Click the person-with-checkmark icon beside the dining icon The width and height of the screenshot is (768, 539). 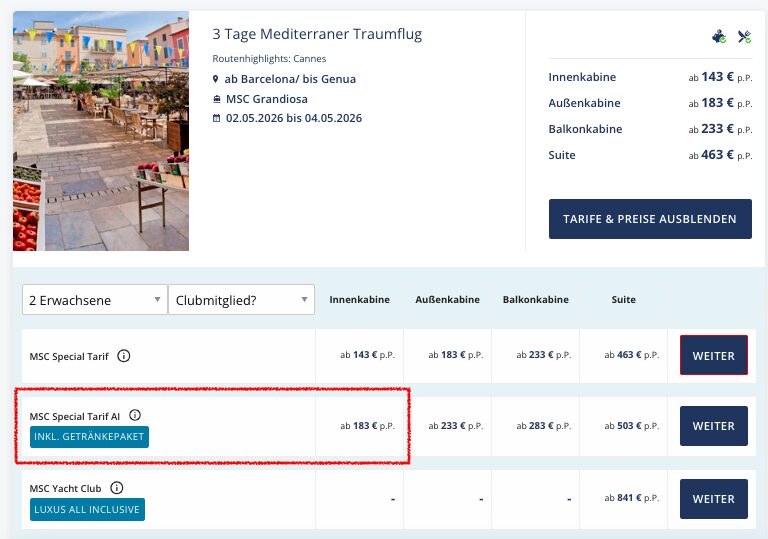719,37
